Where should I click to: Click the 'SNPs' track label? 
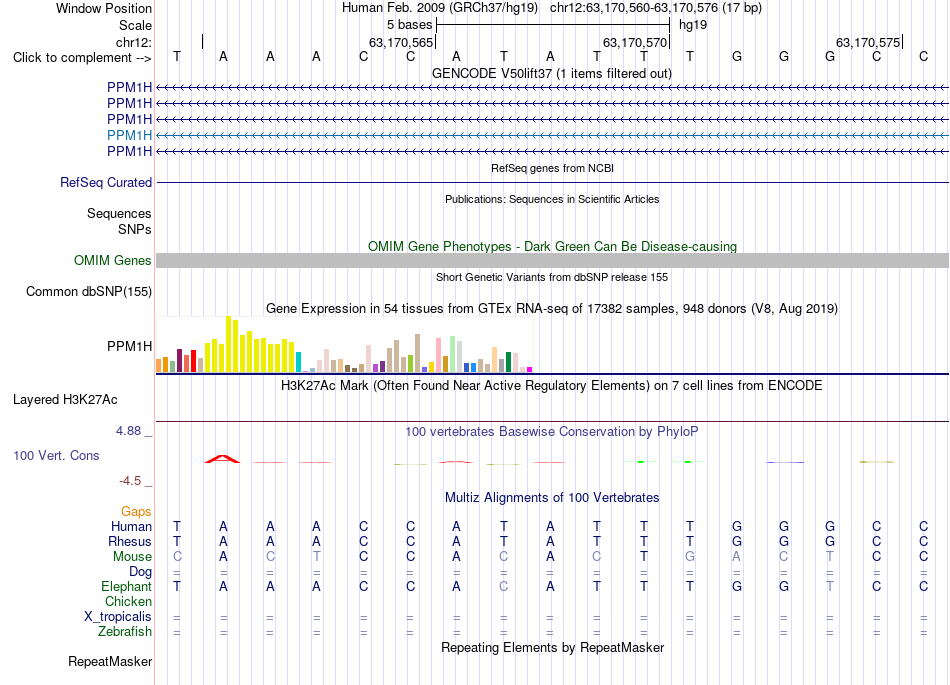pos(135,229)
